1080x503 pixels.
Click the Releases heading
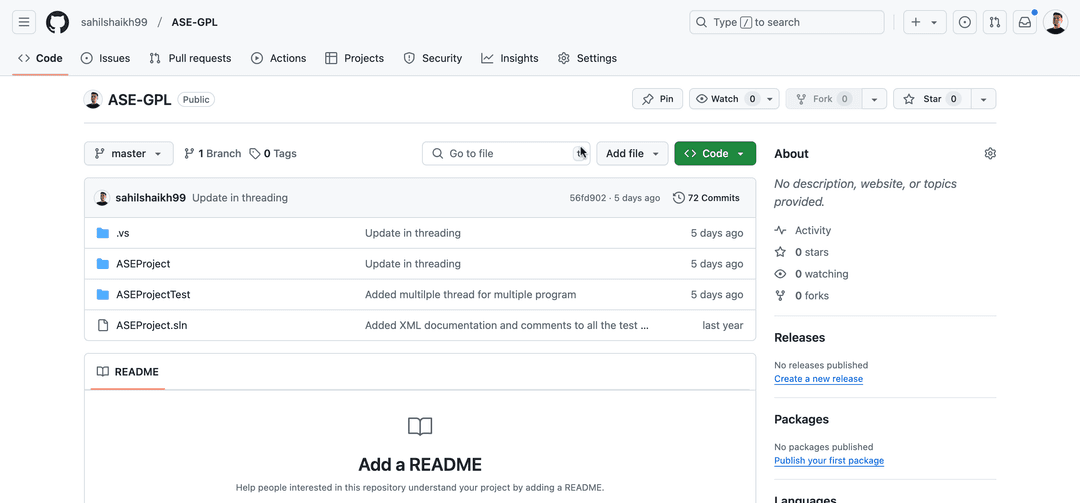(800, 338)
